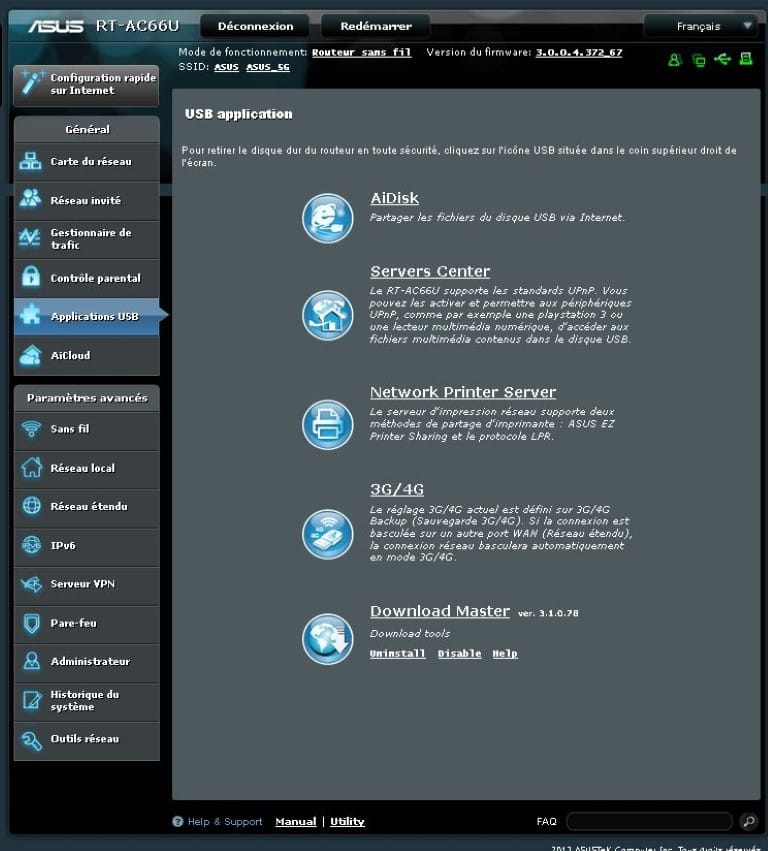Open Administrateur menu item
The width and height of the screenshot is (768, 851).
[87, 662]
